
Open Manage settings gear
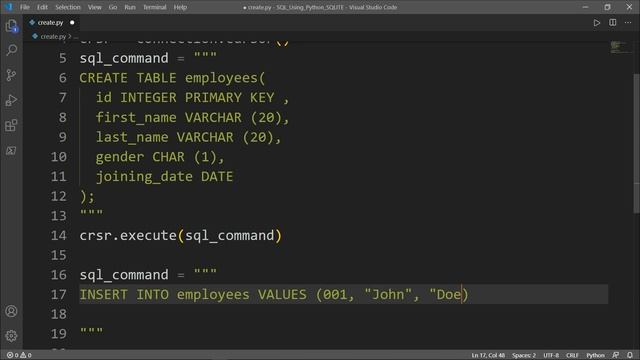11,336
